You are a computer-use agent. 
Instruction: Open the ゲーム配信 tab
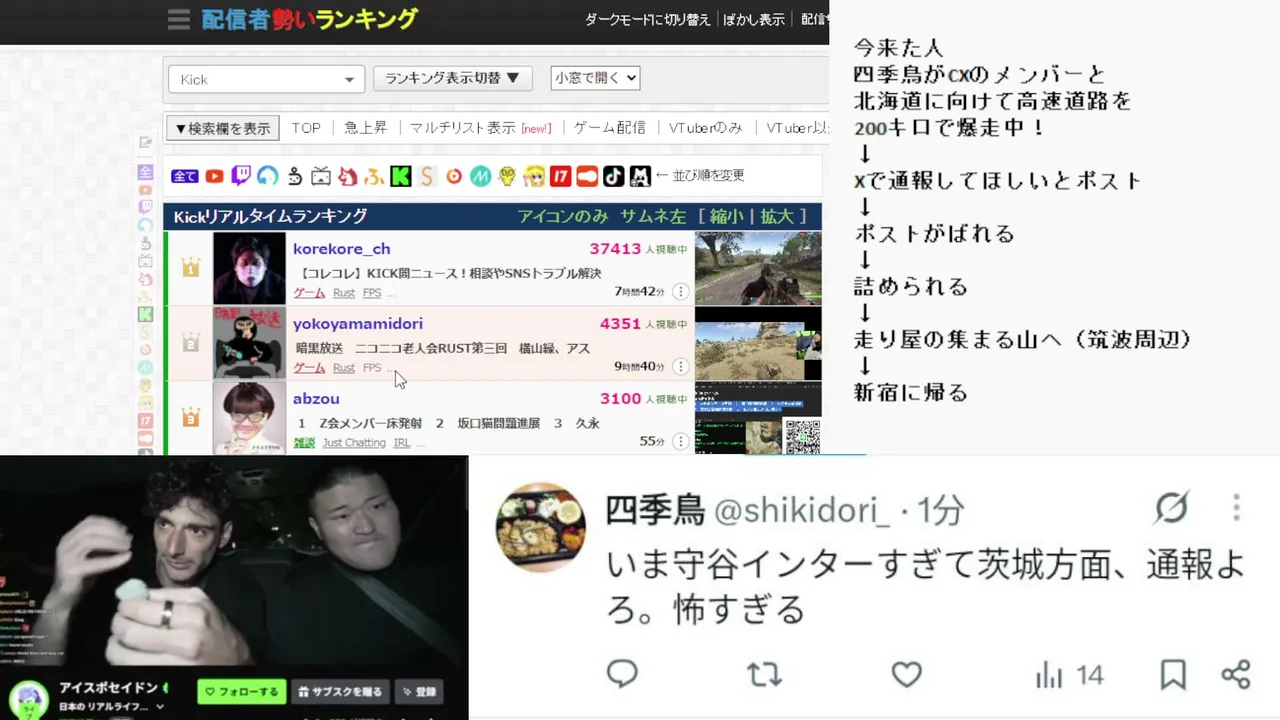pos(609,128)
